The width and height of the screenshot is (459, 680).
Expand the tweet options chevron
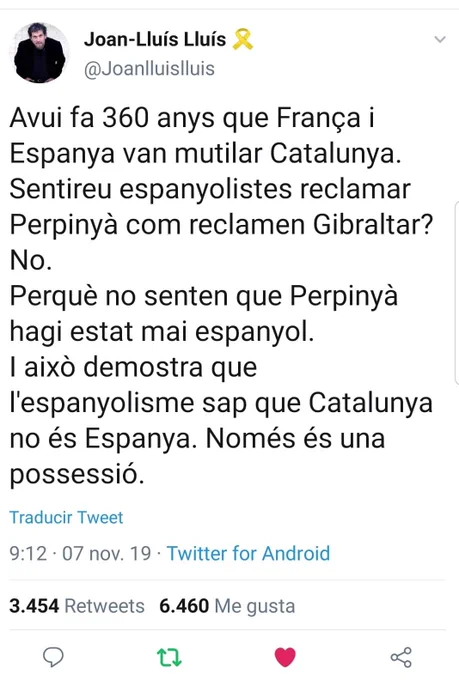tap(440, 39)
